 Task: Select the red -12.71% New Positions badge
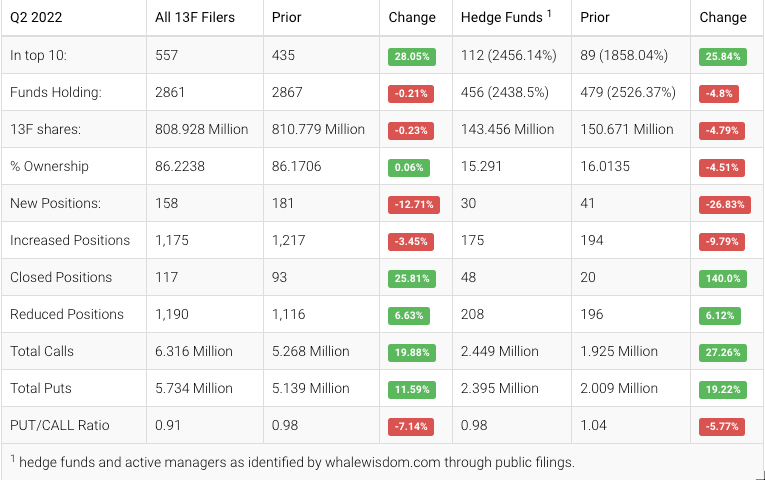(411, 205)
